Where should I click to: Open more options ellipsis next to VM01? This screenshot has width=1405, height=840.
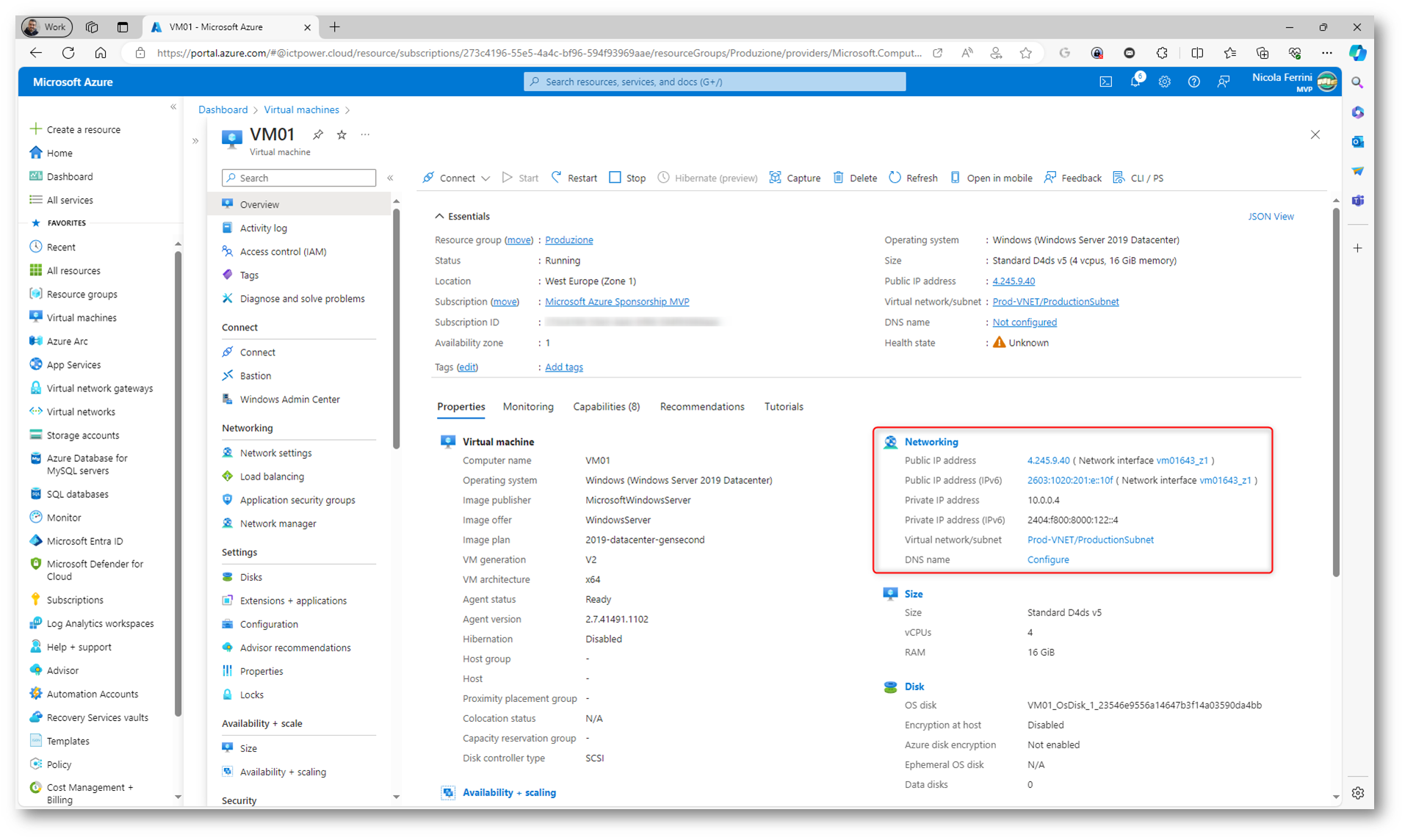tap(365, 134)
